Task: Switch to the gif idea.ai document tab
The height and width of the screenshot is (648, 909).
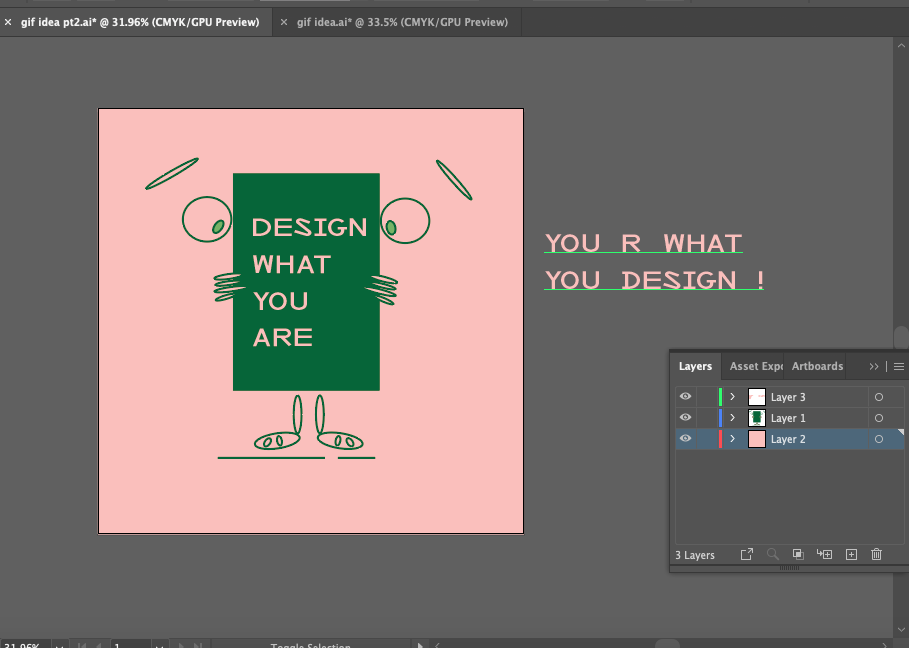Action: (401, 22)
